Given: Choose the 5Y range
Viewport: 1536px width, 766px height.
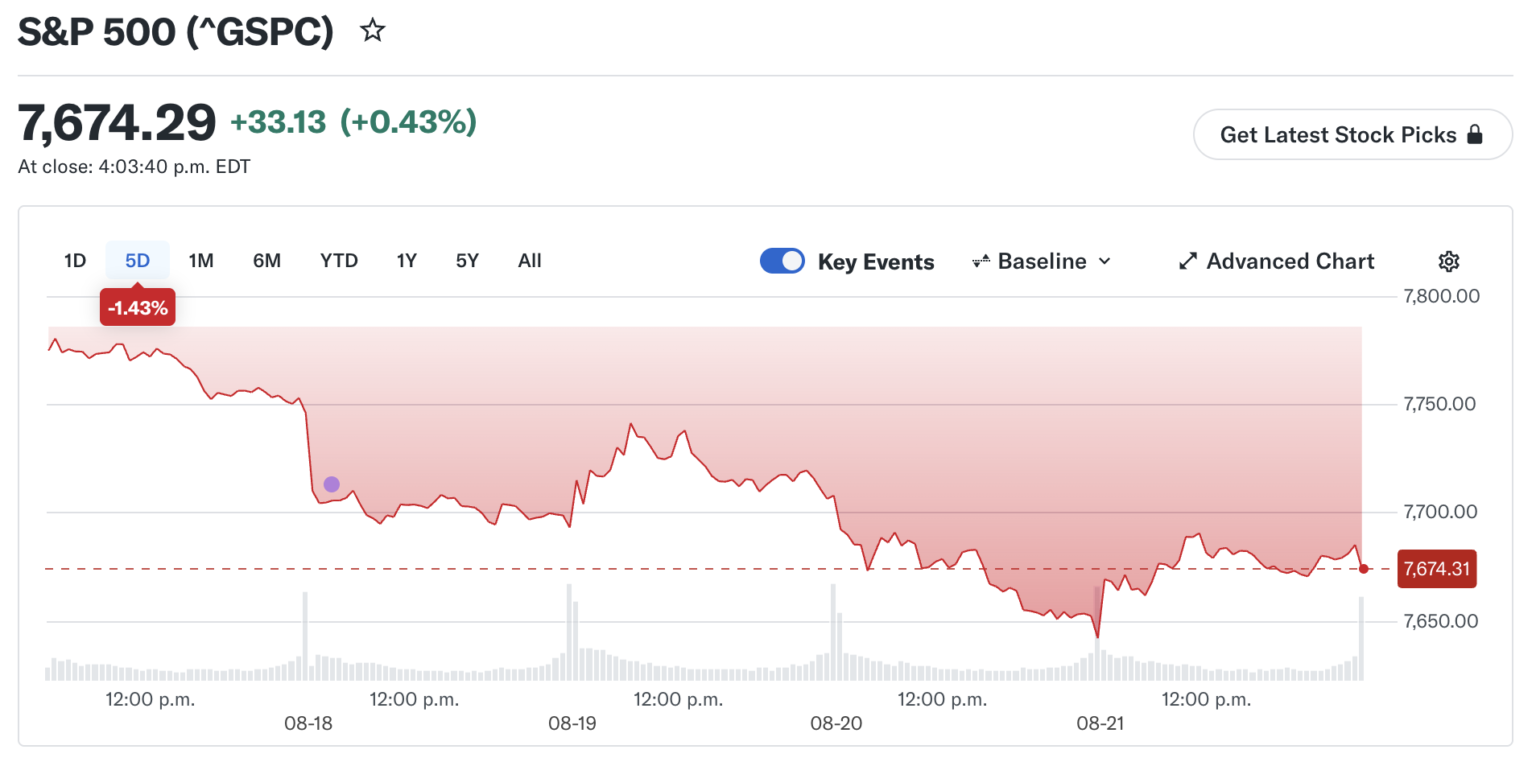Looking at the screenshot, I should click(x=467, y=261).
